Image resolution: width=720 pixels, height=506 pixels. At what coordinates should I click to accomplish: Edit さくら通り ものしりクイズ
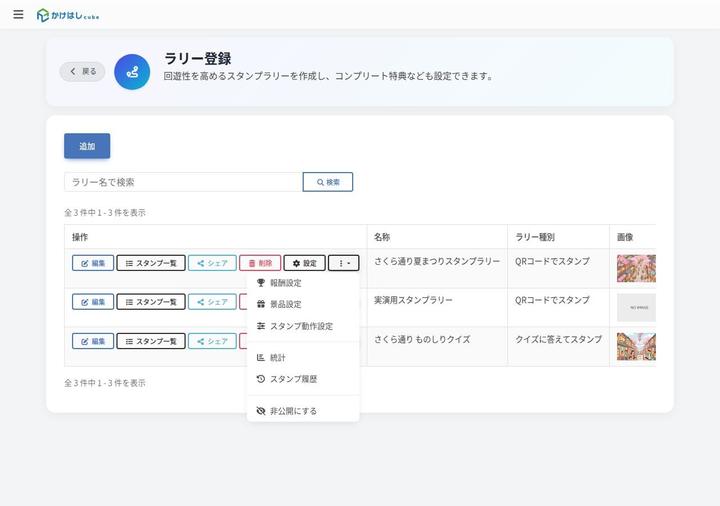point(93,341)
